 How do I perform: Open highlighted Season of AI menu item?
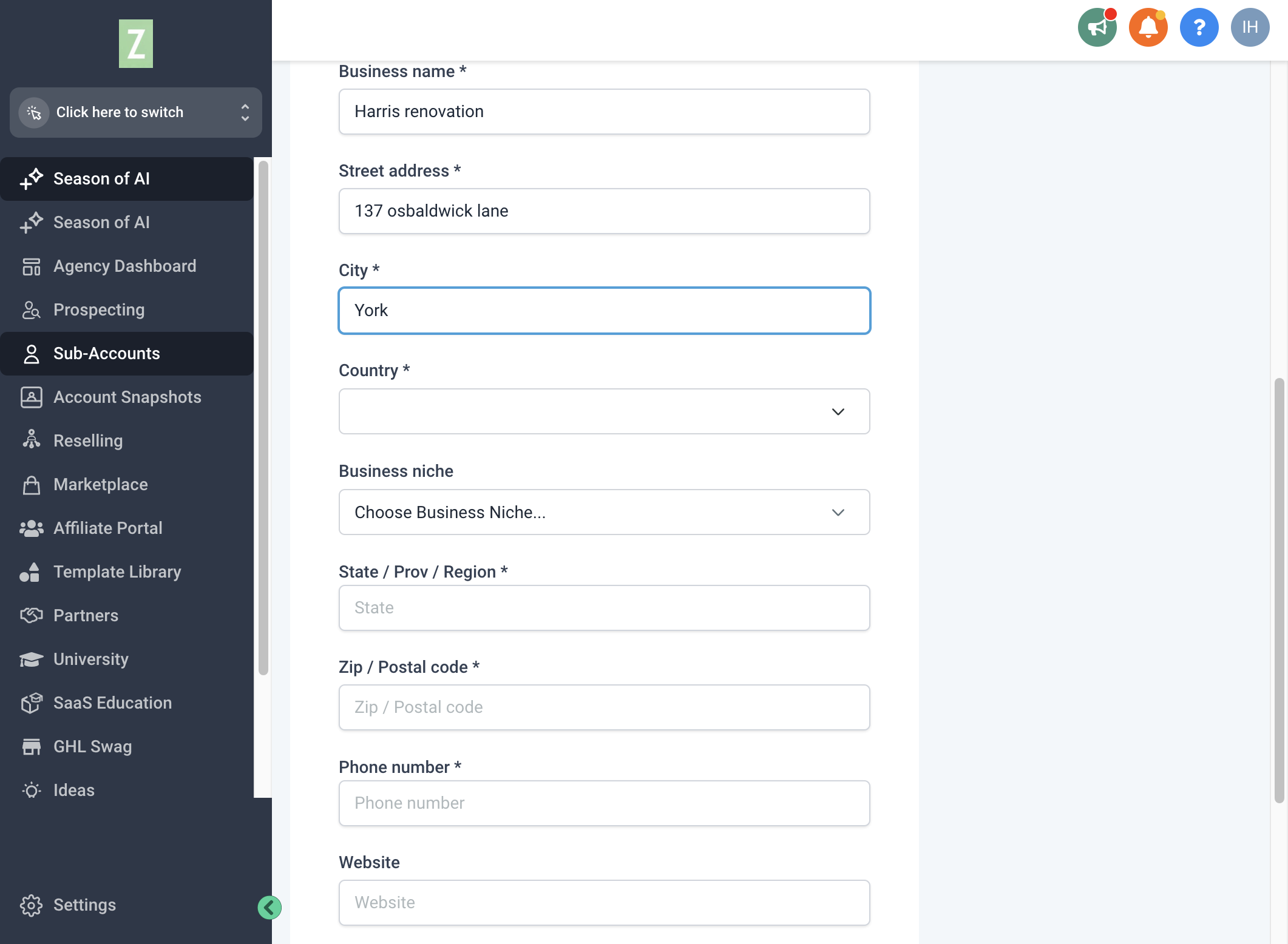pos(127,179)
